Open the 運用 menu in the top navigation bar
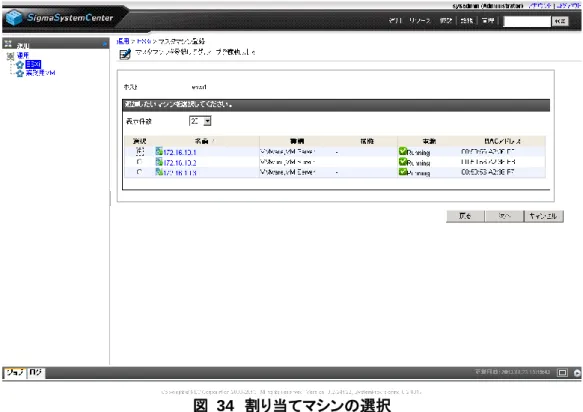 pos(395,20)
